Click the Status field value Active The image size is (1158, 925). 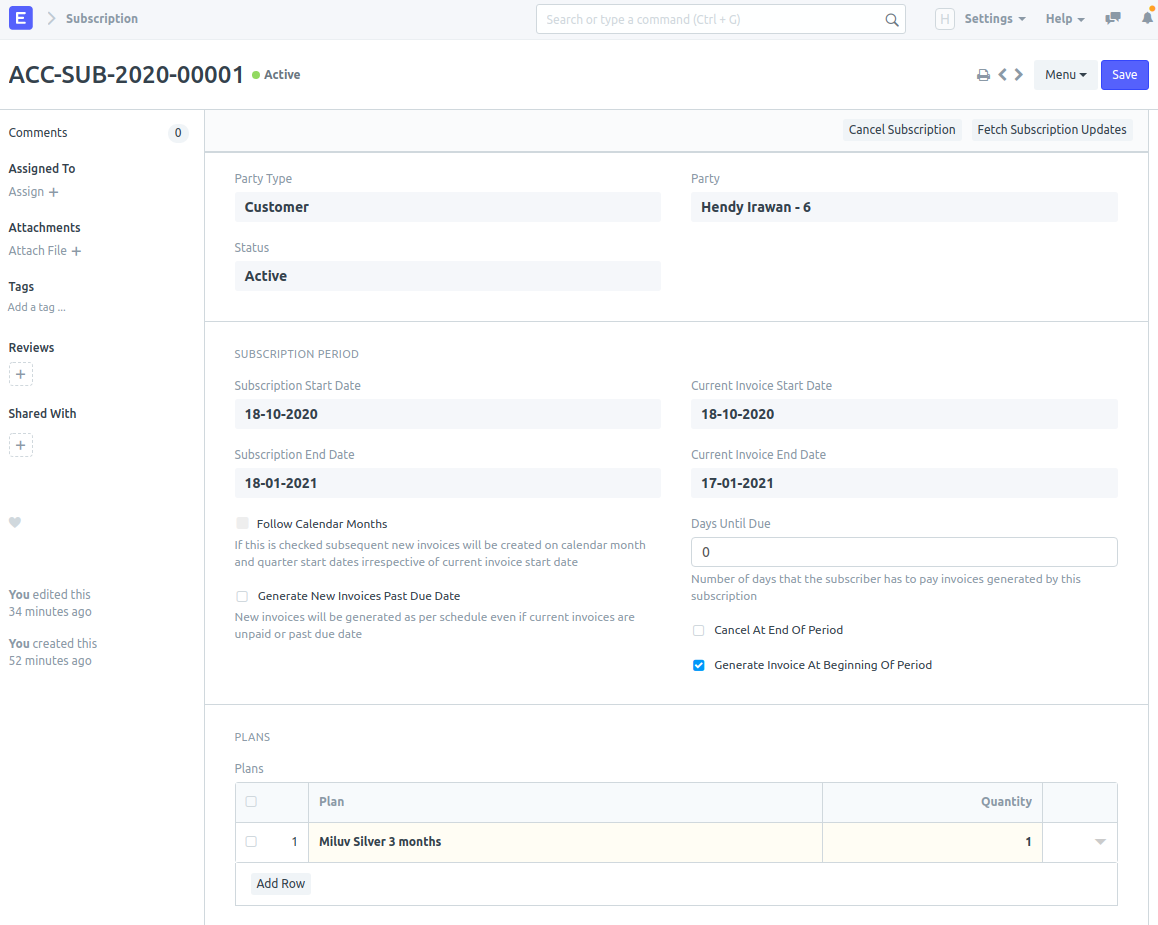448,276
